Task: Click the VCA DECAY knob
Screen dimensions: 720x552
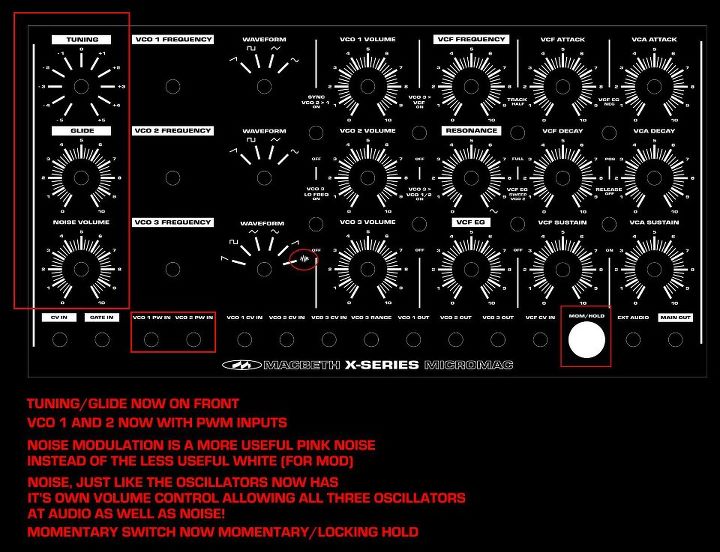Action: [x=654, y=178]
